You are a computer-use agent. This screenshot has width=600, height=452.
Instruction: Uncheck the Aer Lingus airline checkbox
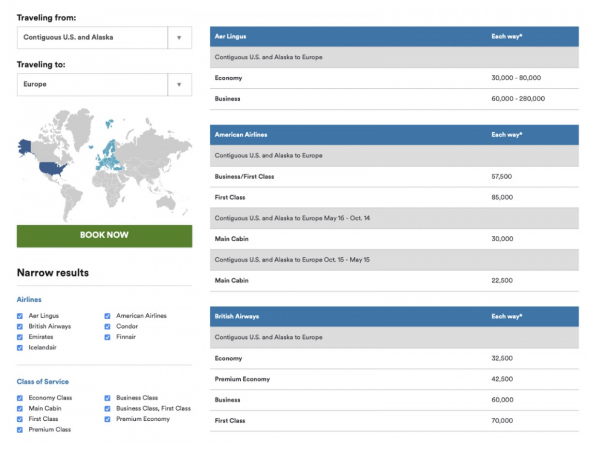(x=20, y=316)
